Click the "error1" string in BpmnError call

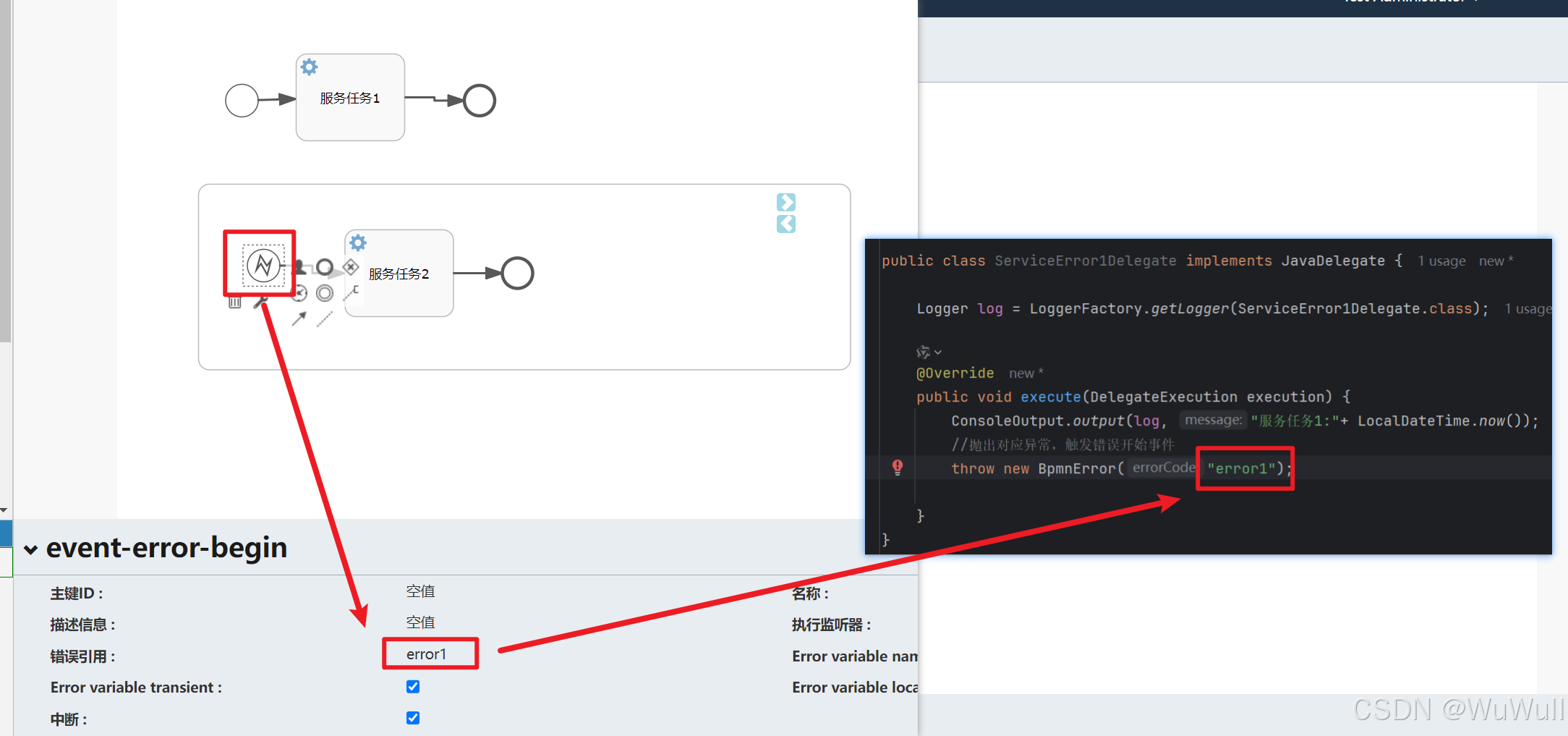[x=1241, y=468]
